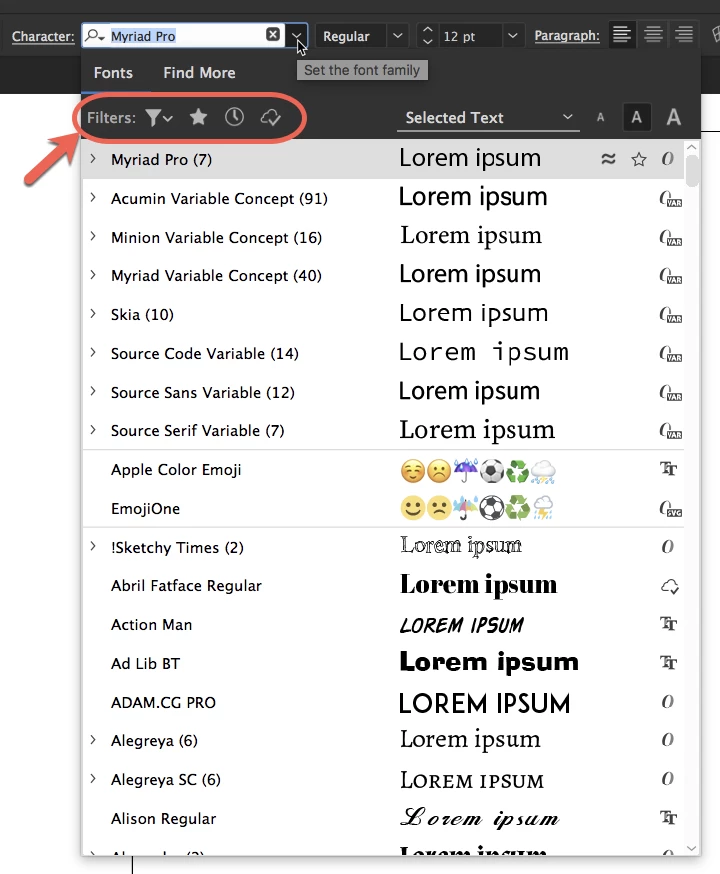This screenshot has width=720, height=874.
Task: Click the font list scrollbar thumb
Action: 692,171
